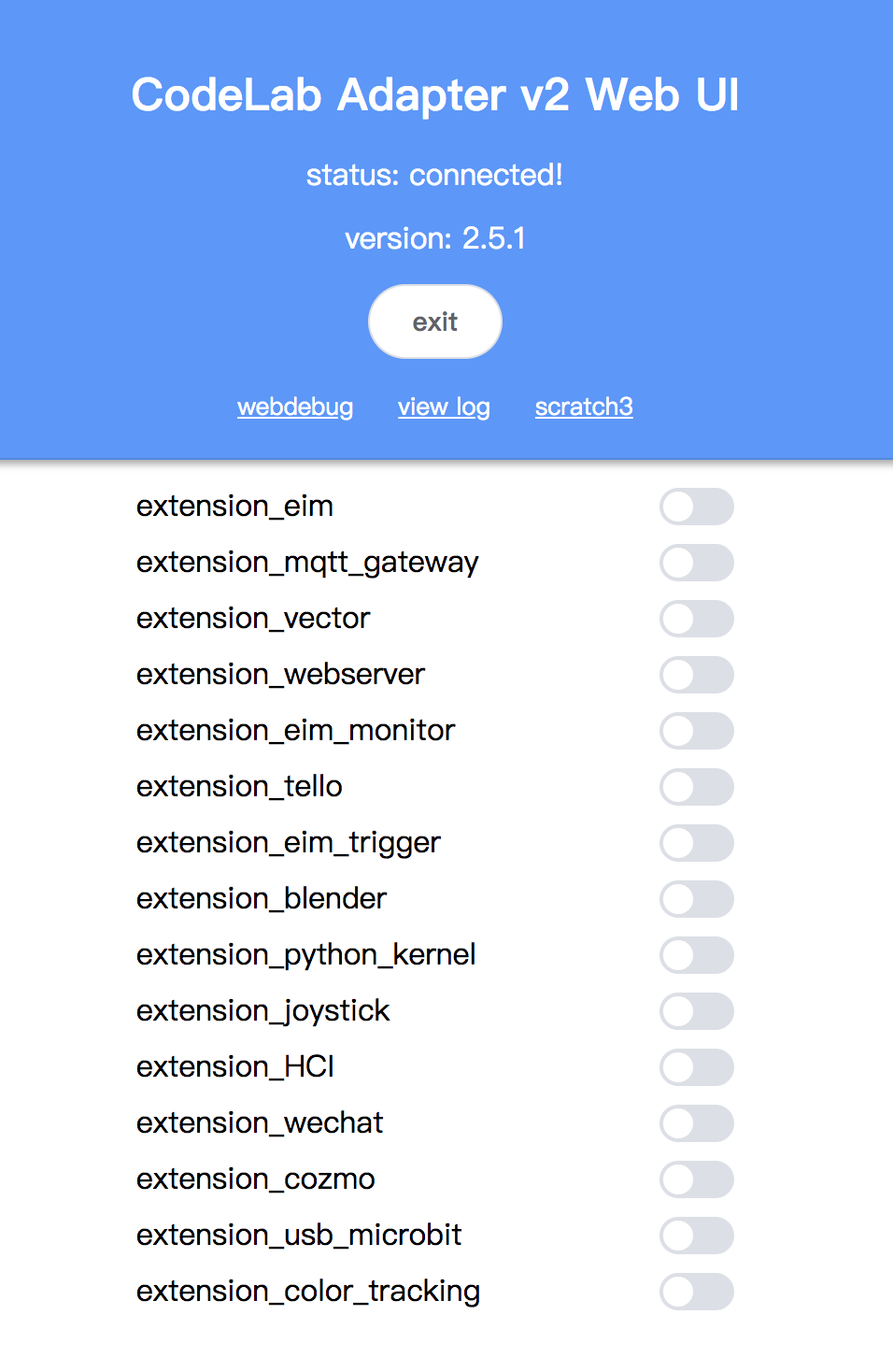The width and height of the screenshot is (893, 1372).
Task: Turn on extension_mqtt_gateway switch
Action: pos(696,563)
